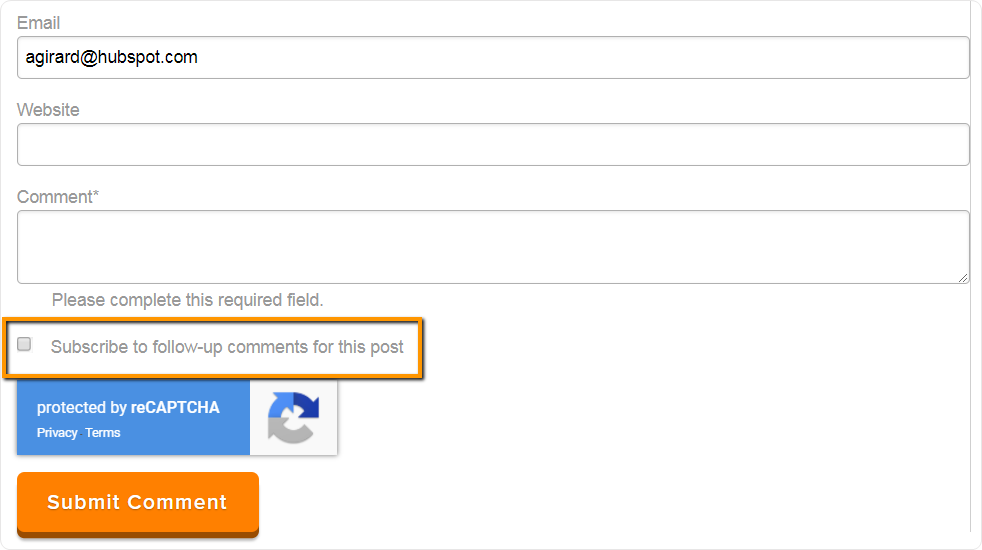This screenshot has width=982, height=550.
Task: Open the reCAPTCHA Terms link
Action: [102, 433]
